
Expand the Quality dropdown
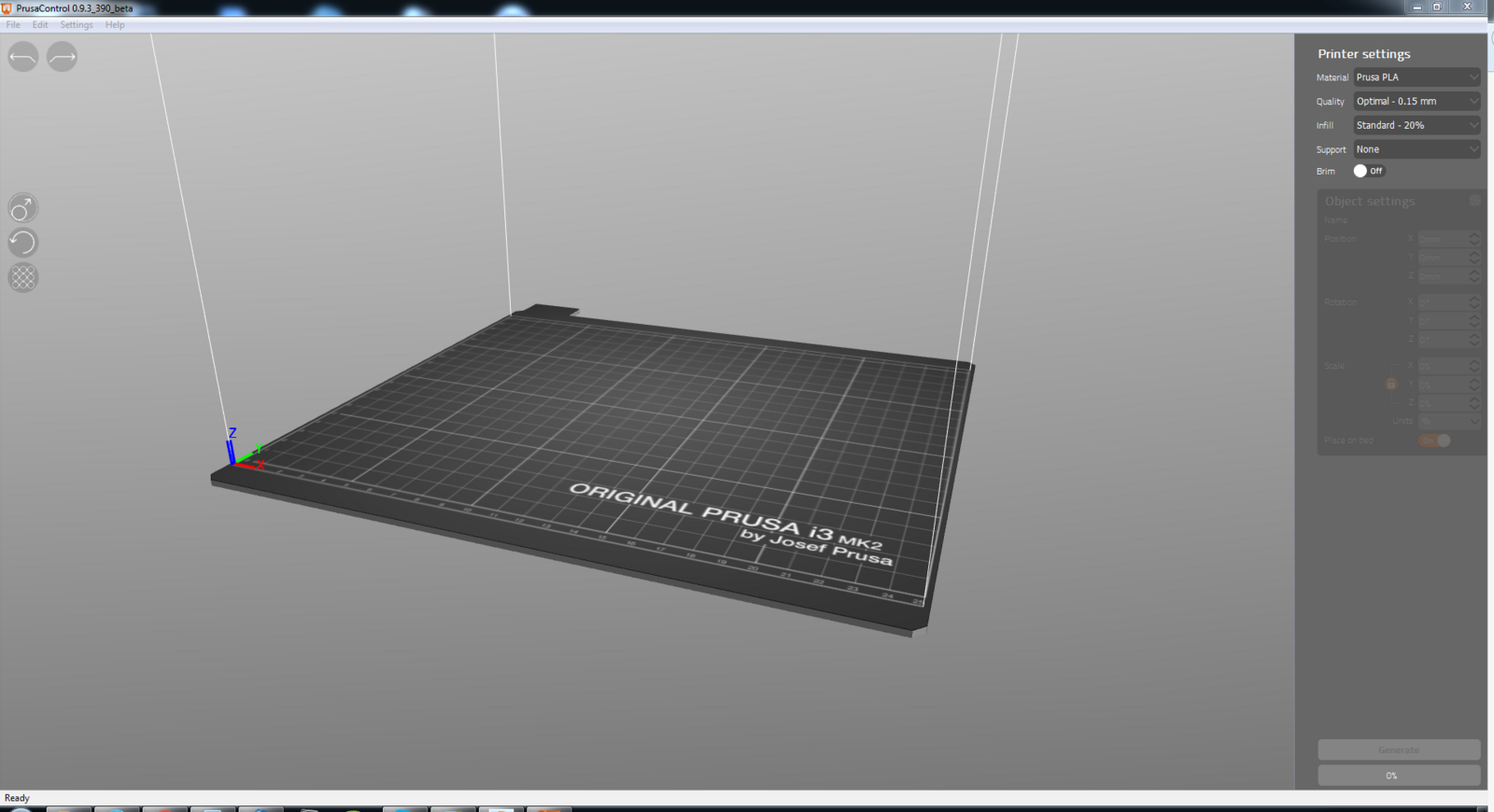pos(1416,101)
